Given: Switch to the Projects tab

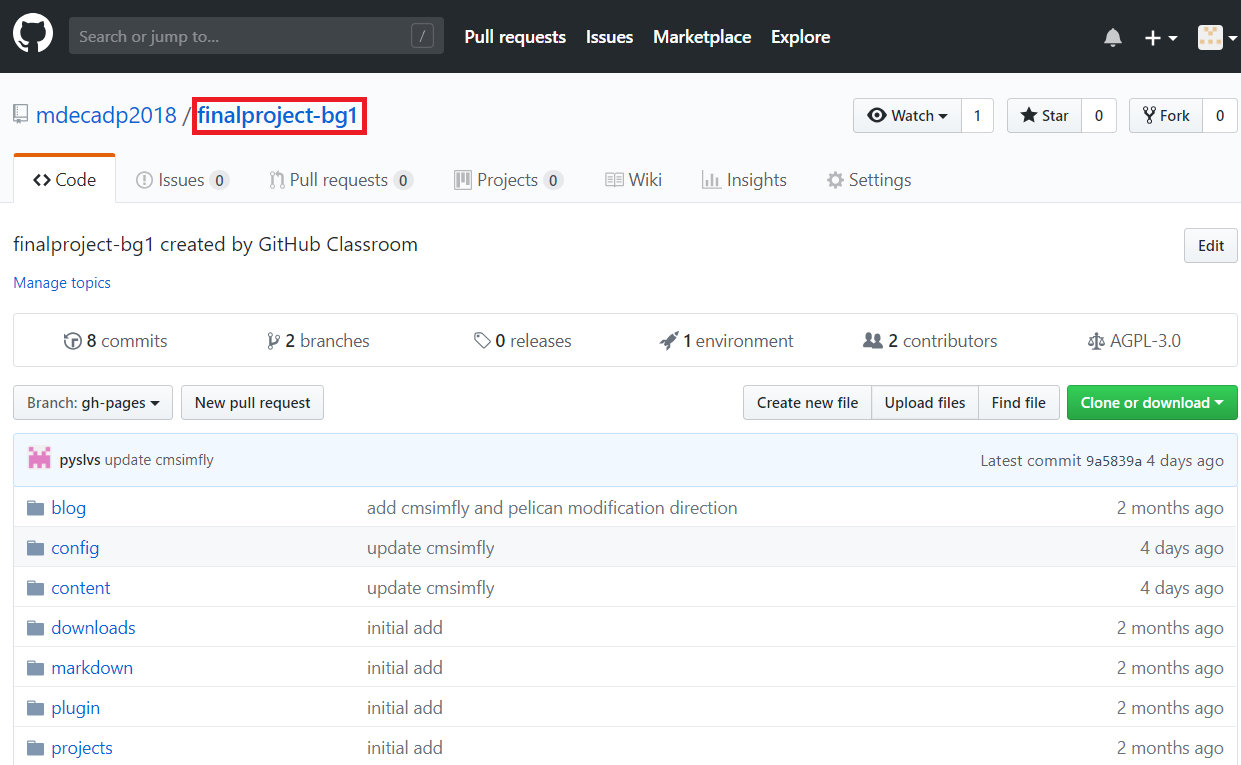Looking at the screenshot, I should [x=508, y=180].
